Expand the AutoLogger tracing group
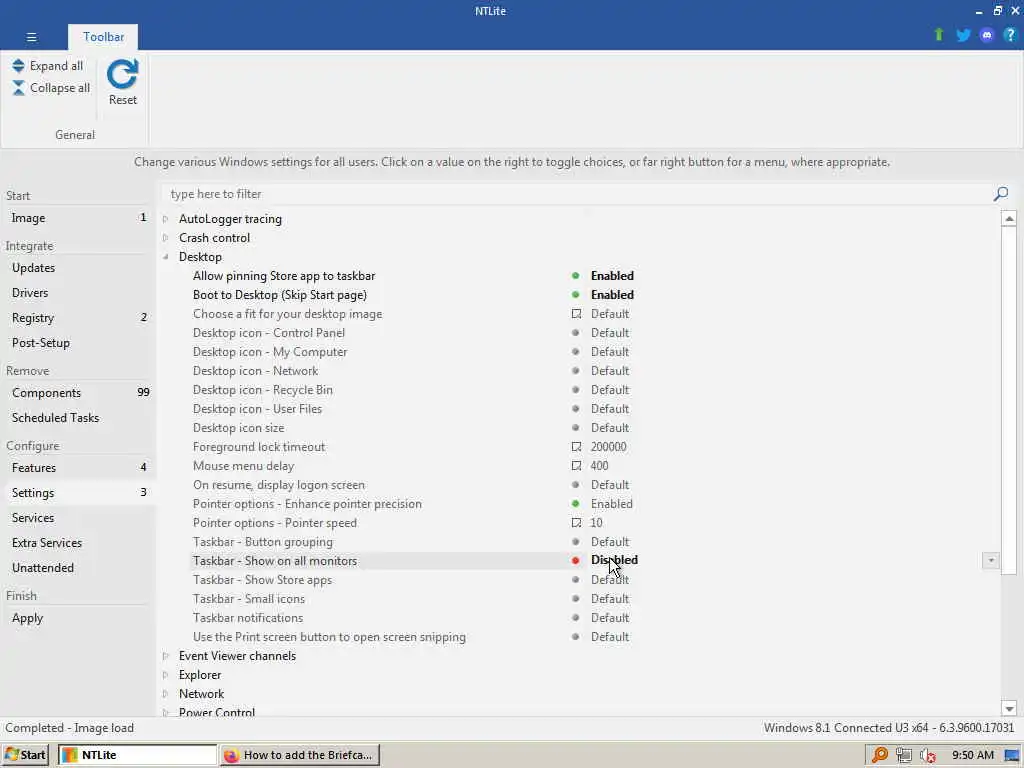This screenshot has width=1024, height=768. (x=165, y=219)
